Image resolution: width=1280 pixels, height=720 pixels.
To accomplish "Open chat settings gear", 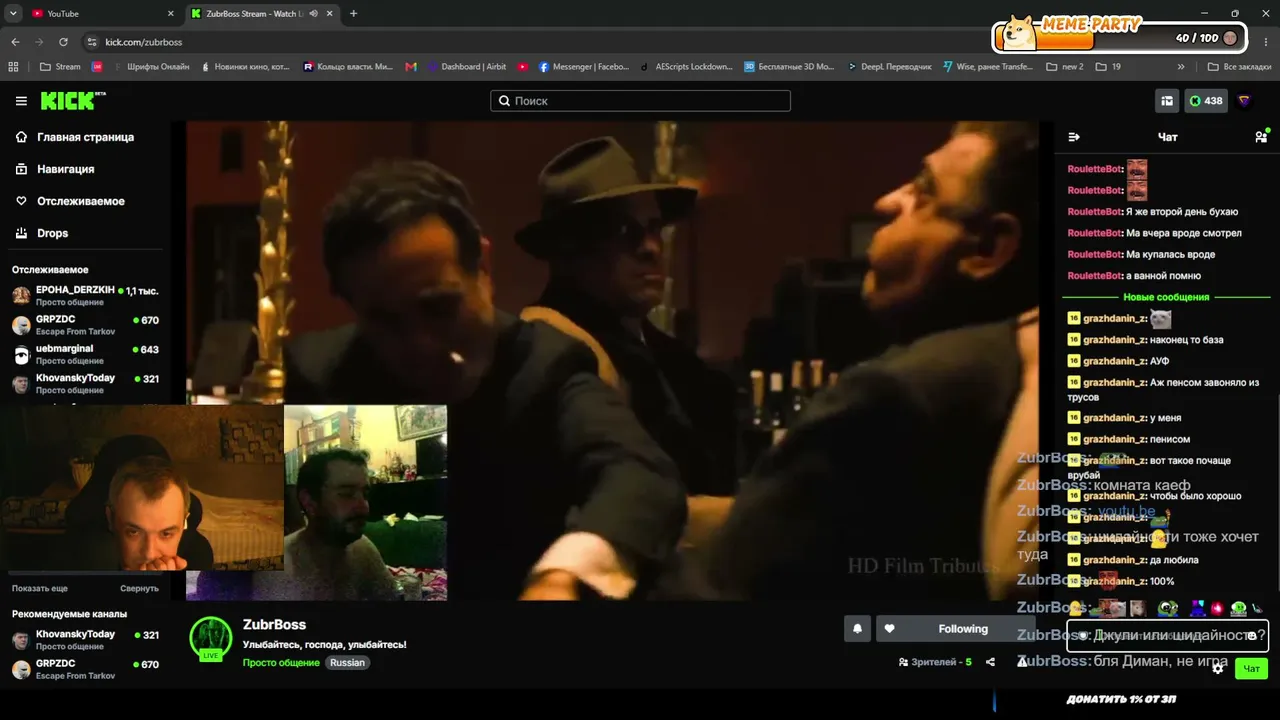I will pyautogui.click(x=1218, y=668).
